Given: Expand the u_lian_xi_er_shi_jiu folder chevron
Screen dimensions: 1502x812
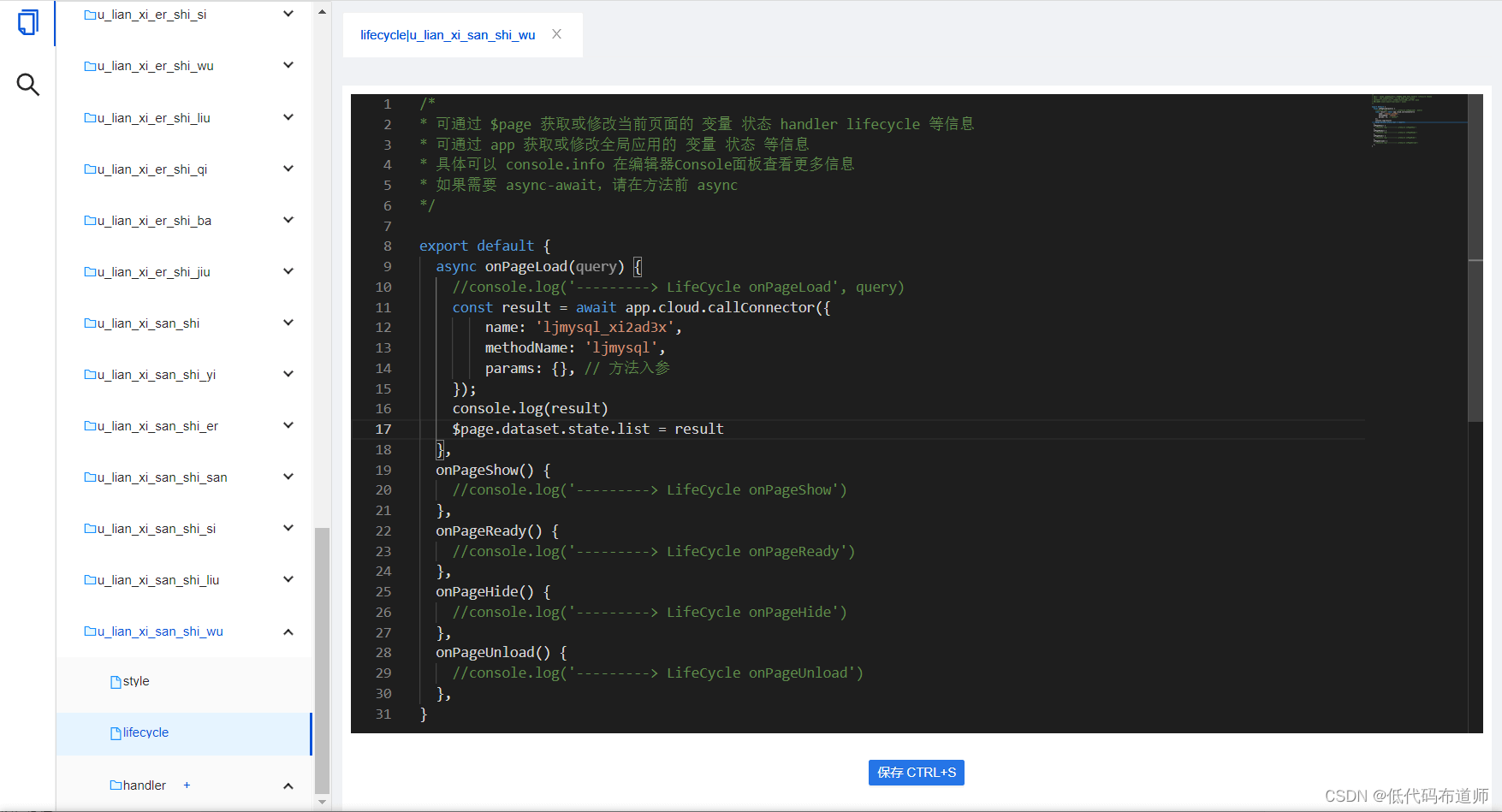Looking at the screenshot, I should (288, 271).
